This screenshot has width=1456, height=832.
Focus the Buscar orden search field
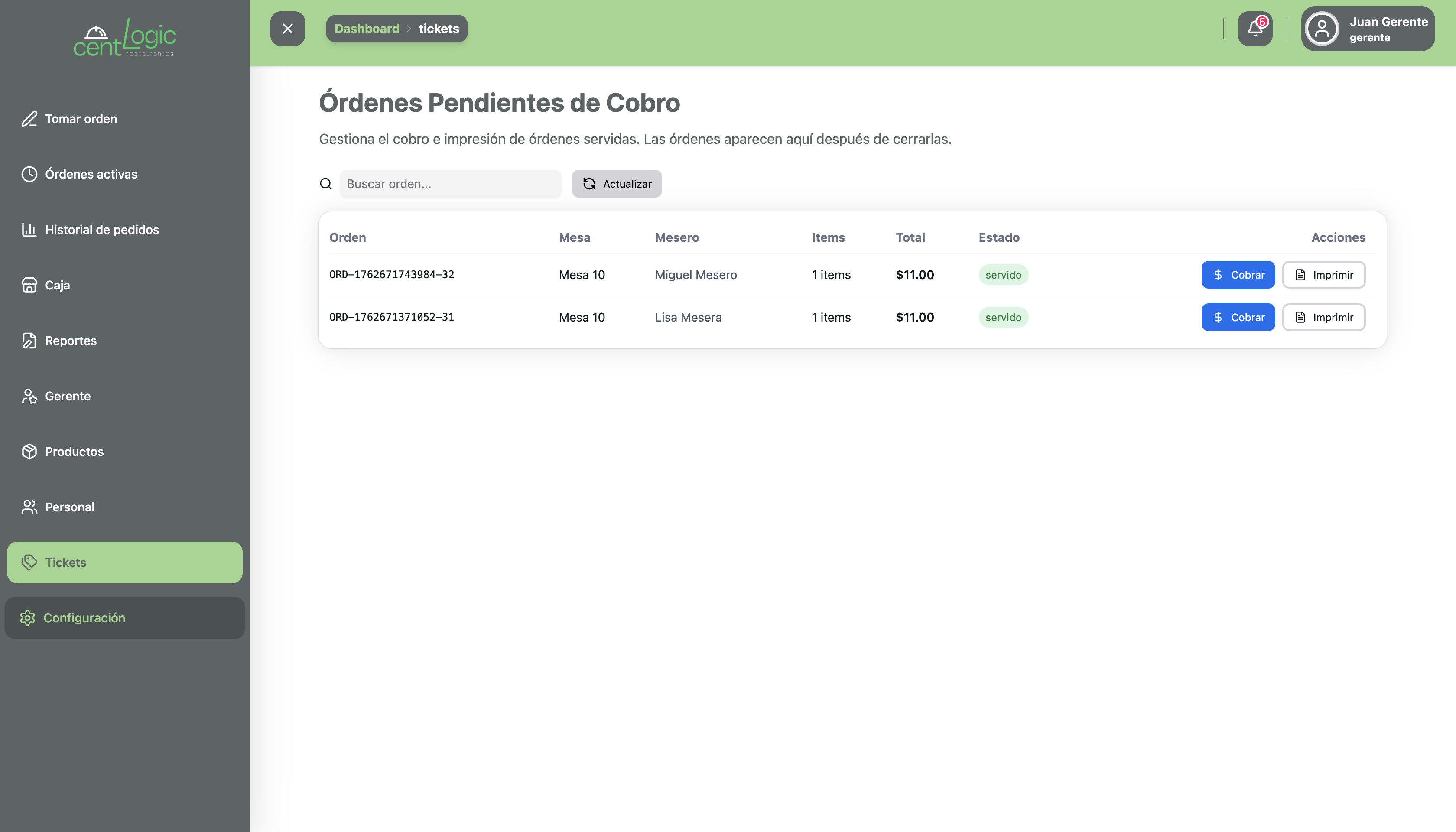pyautogui.click(x=450, y=184)
